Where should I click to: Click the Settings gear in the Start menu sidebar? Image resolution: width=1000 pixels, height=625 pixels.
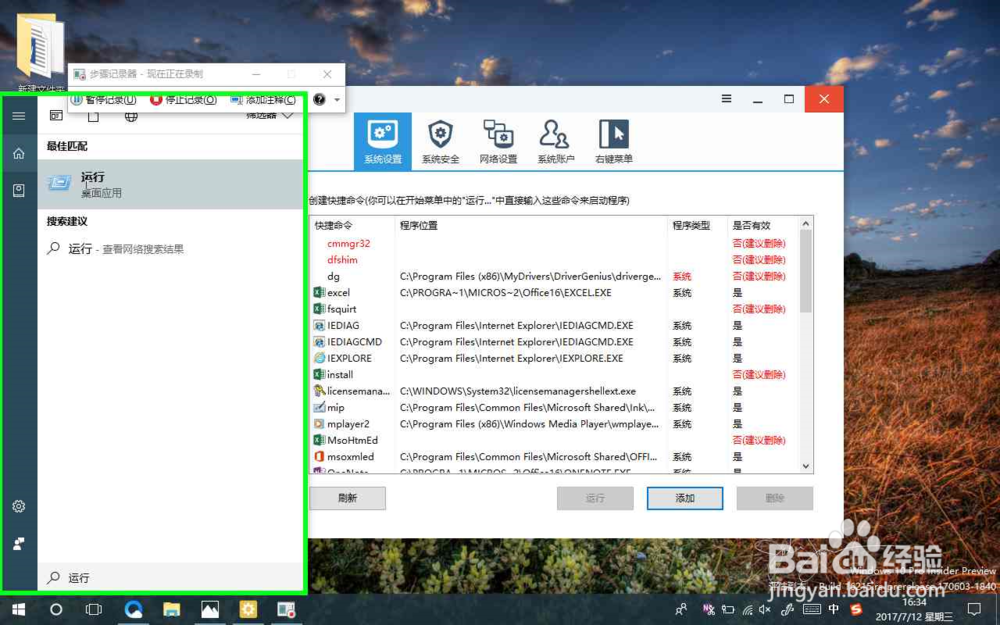pyautogui.click(x=18, y=507)
